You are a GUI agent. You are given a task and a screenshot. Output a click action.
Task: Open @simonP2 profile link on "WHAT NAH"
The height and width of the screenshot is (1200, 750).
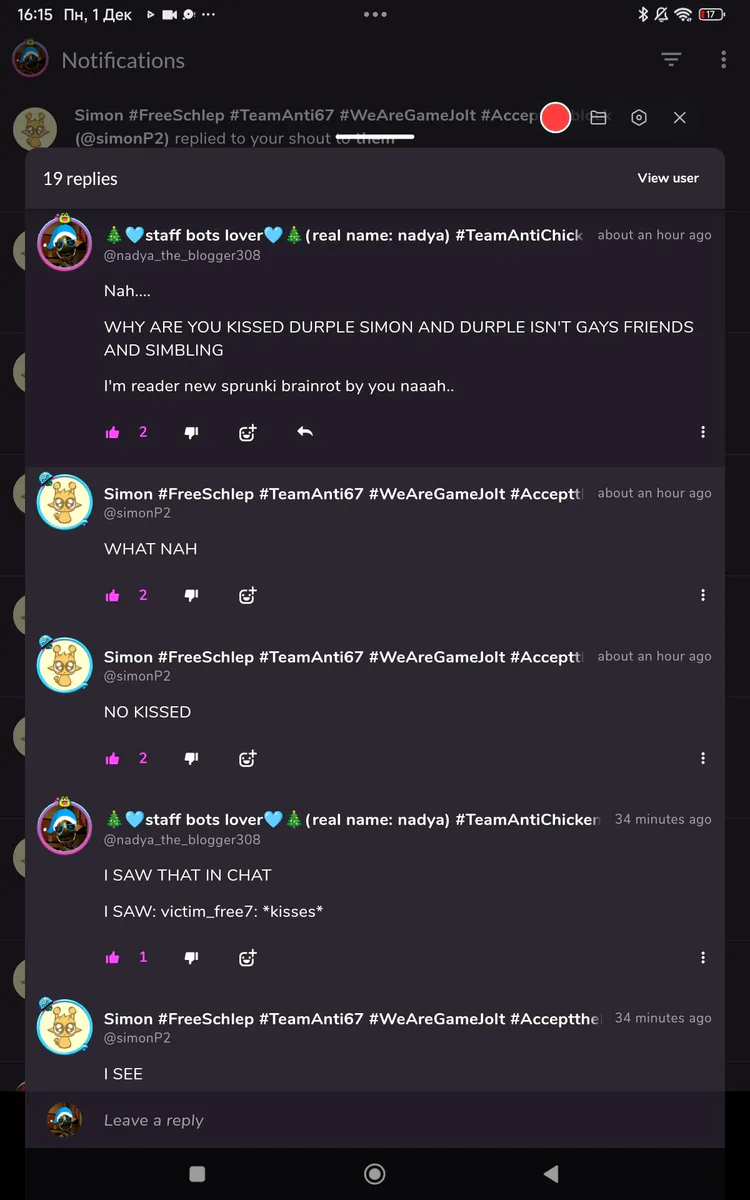tap(137, 513)
